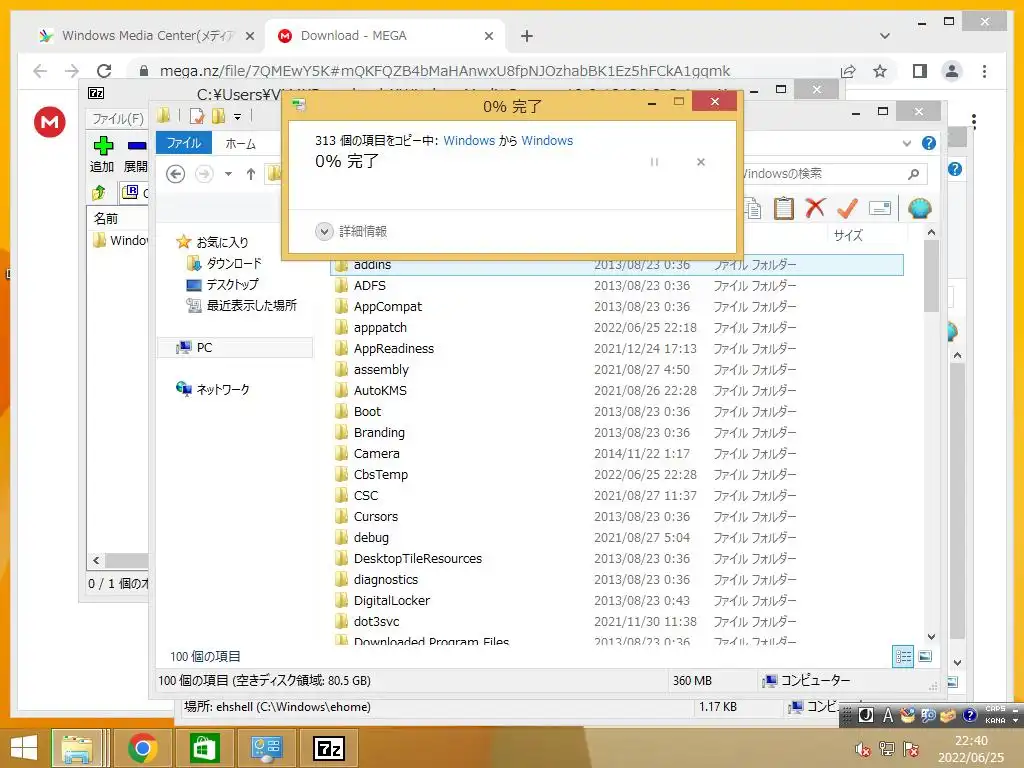Open Chrome profile avatar

952,71
